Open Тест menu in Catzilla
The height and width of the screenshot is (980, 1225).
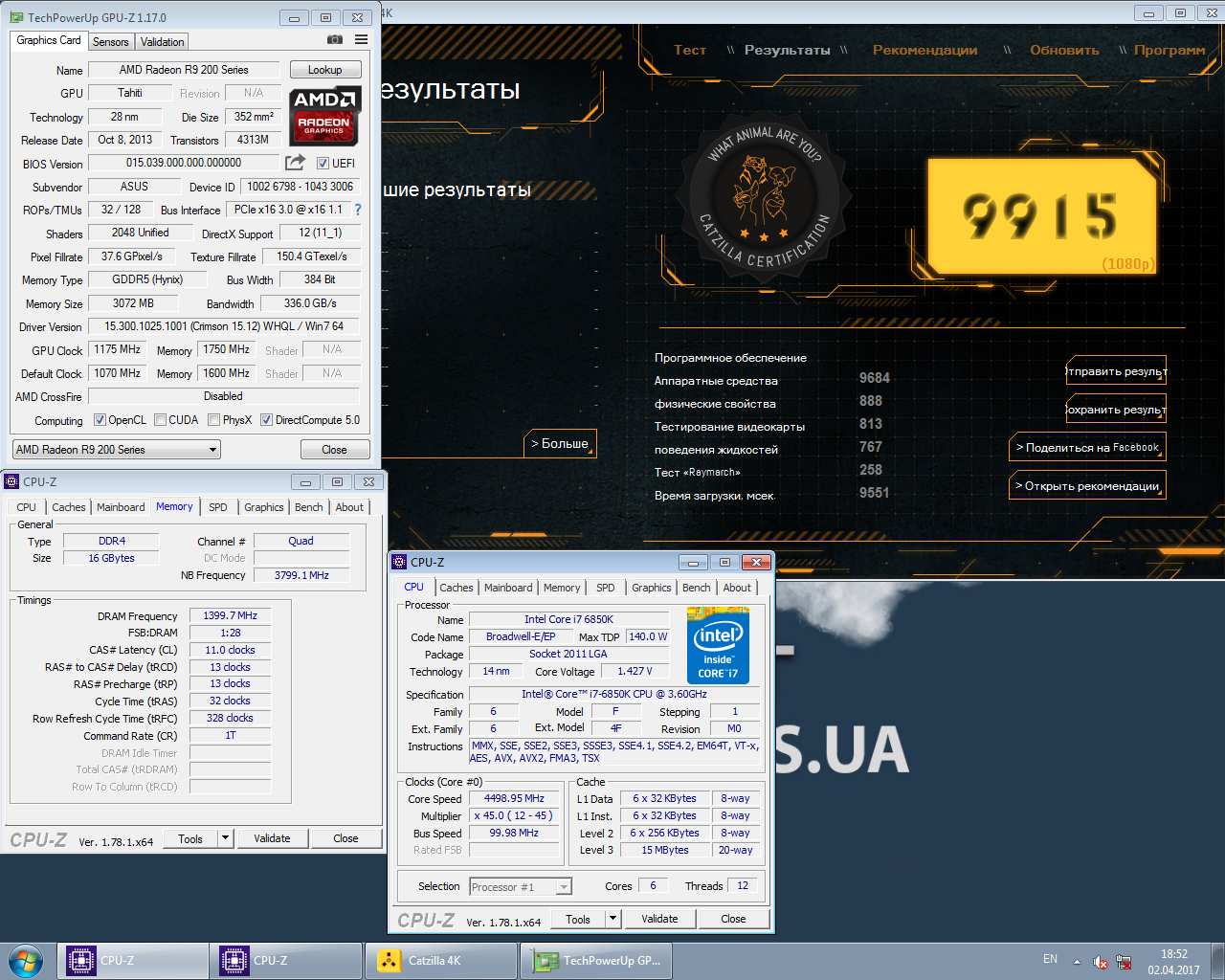690,50
